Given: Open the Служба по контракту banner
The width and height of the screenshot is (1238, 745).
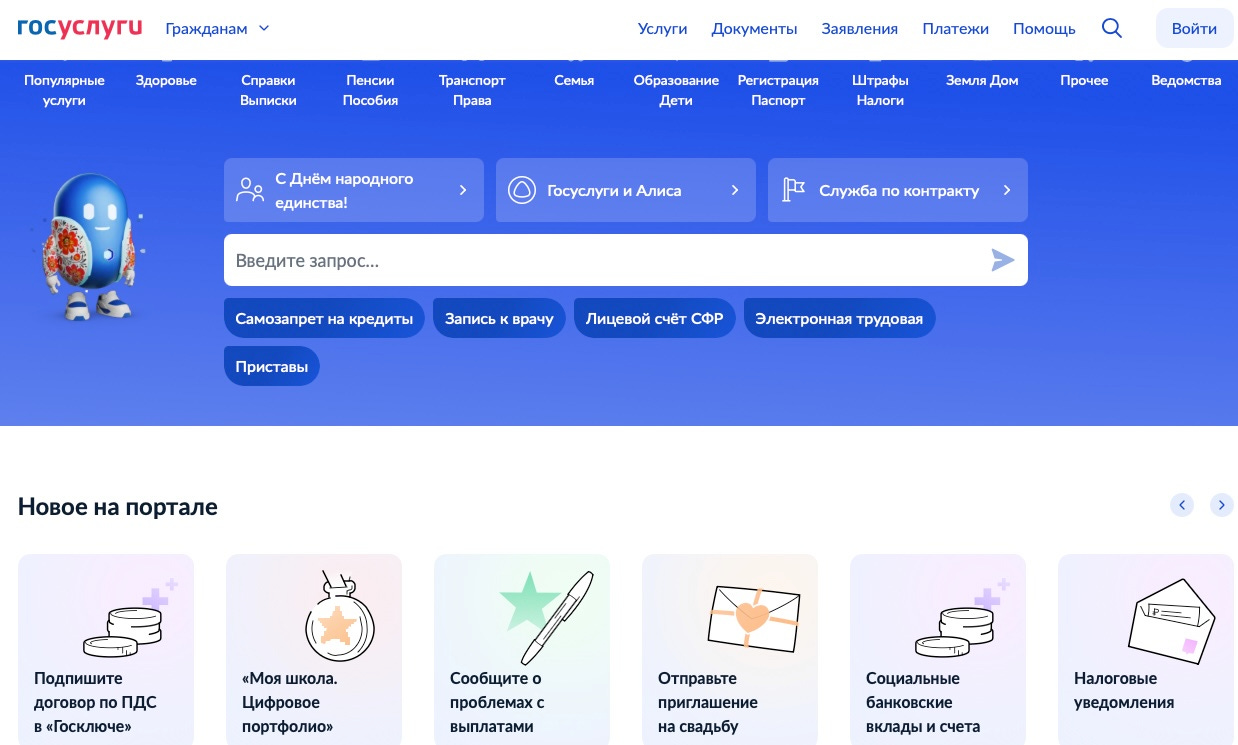Looking at the screenshot, I should [x=898, y=190].
